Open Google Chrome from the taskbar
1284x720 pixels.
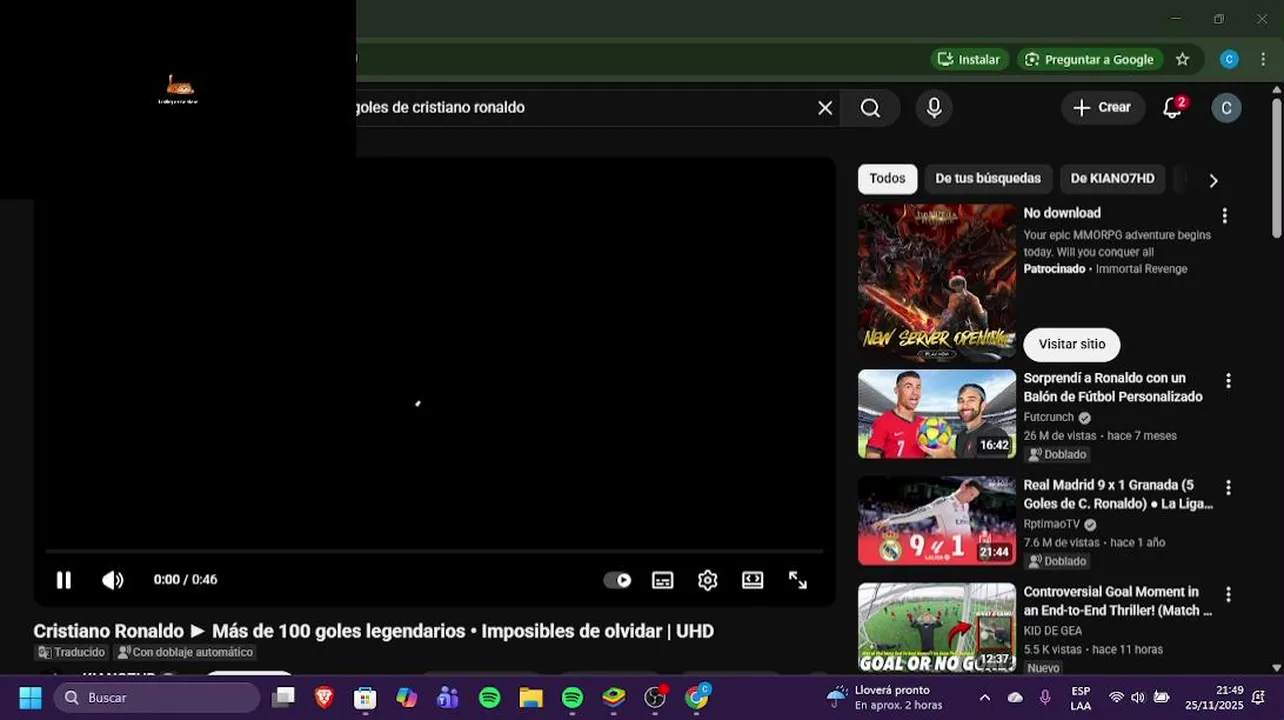697,698
